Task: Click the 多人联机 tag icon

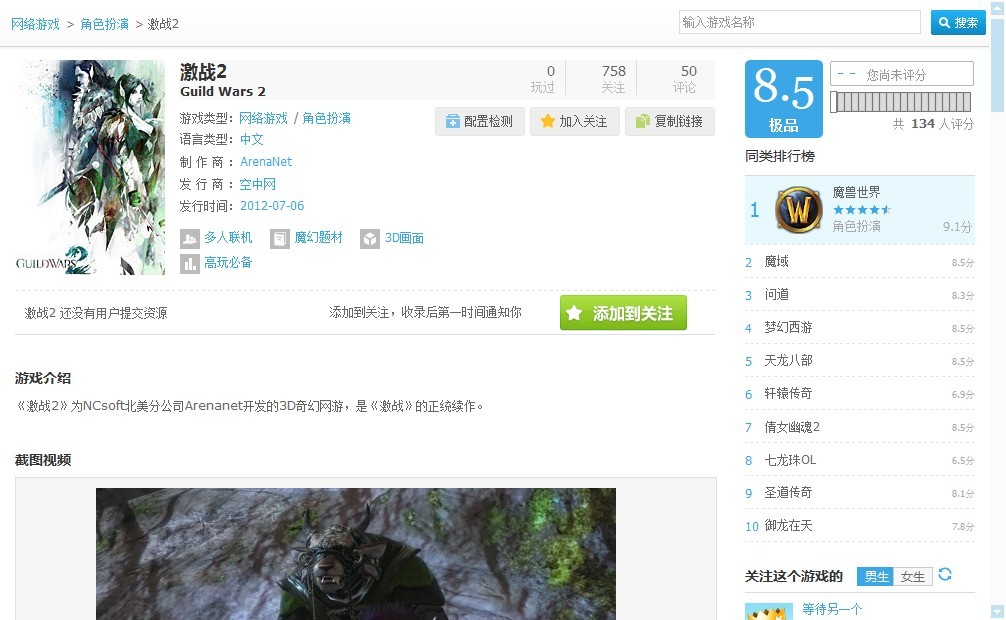Action: tap(190, 239)
